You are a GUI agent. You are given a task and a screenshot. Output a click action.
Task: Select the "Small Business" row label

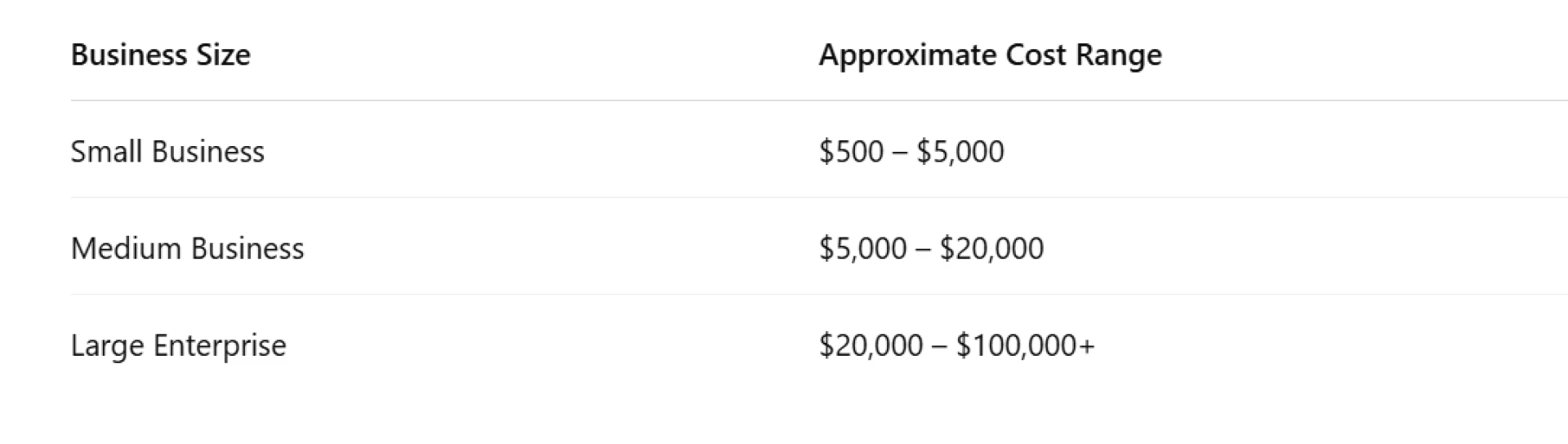167,152
